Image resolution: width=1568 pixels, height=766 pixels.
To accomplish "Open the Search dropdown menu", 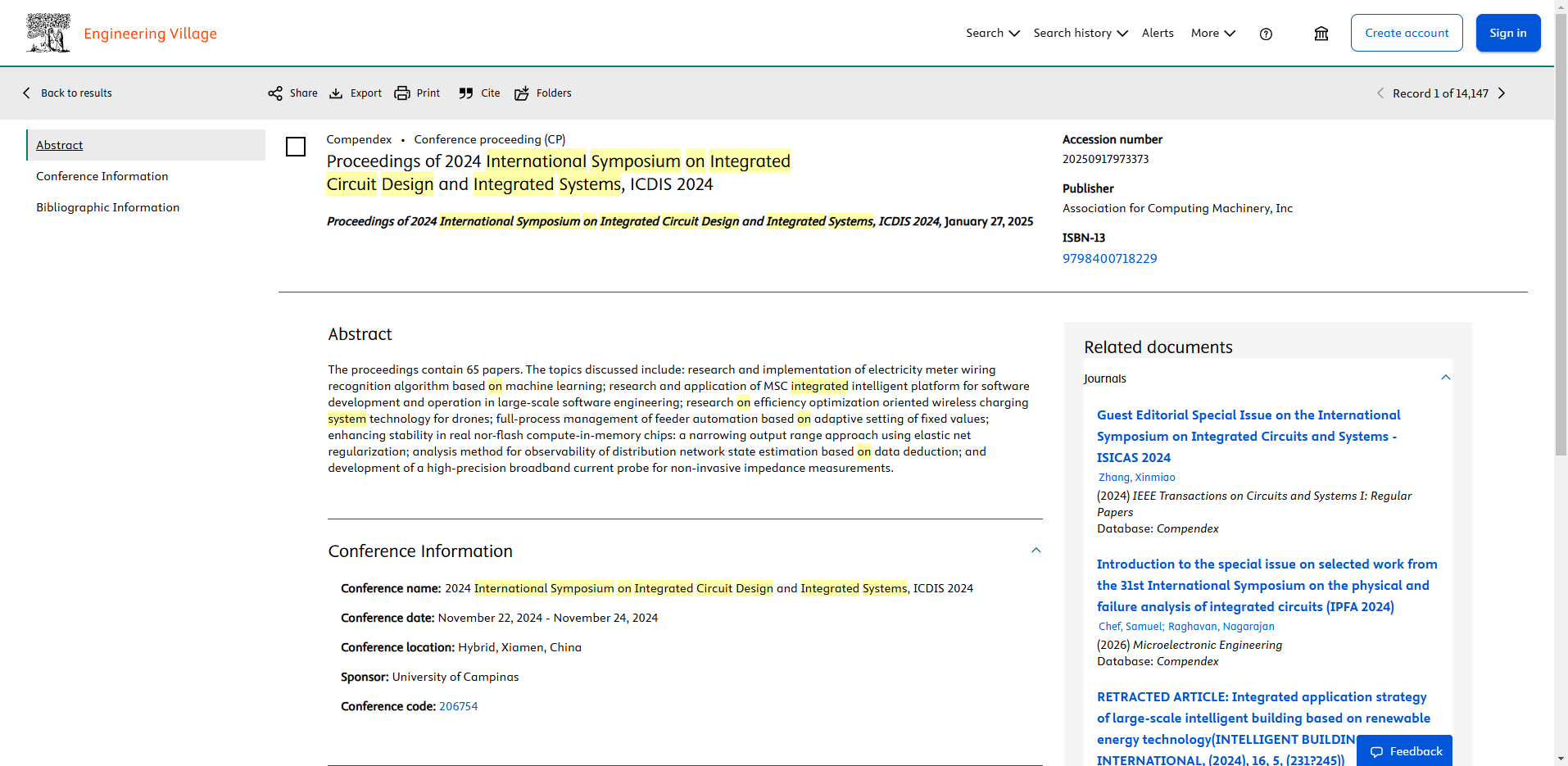I will click(x=992, y=33).
